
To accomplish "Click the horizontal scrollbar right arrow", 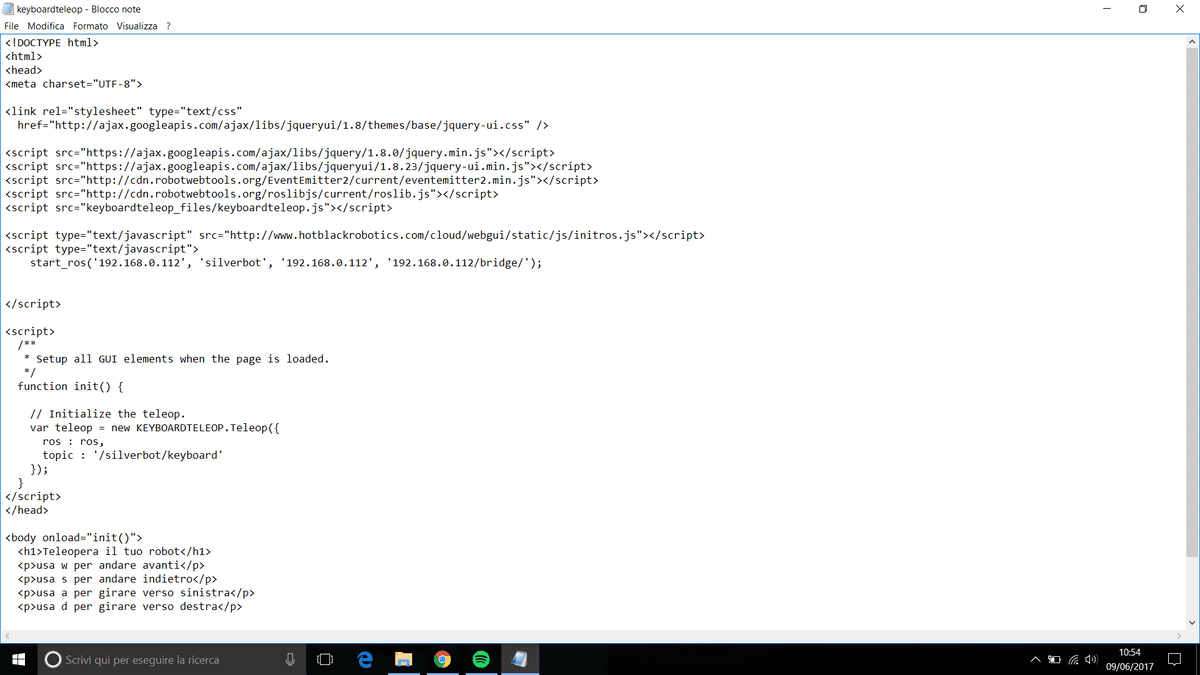I will click(1176, 636).
